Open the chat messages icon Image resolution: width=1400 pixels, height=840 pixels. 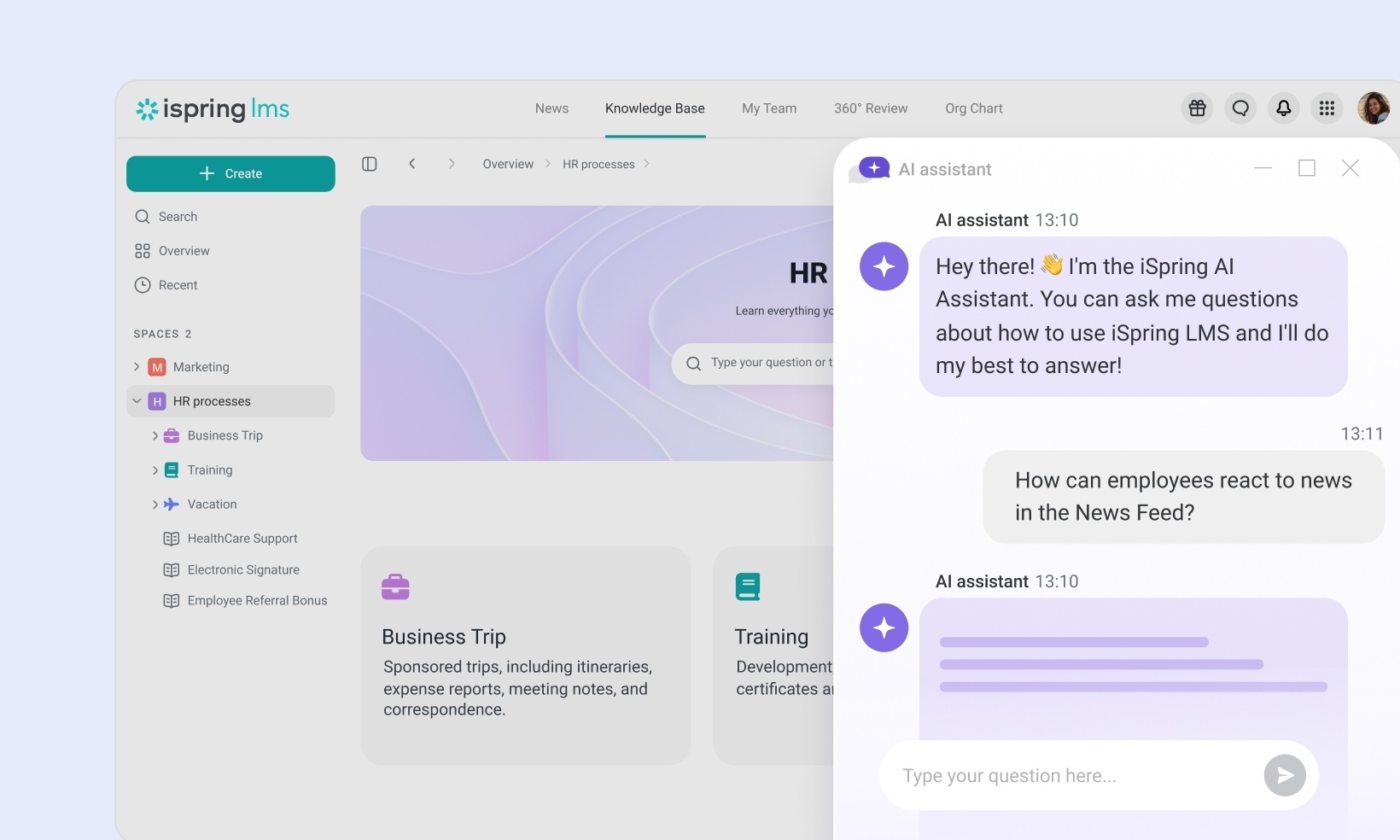[x=1240, y=108]
